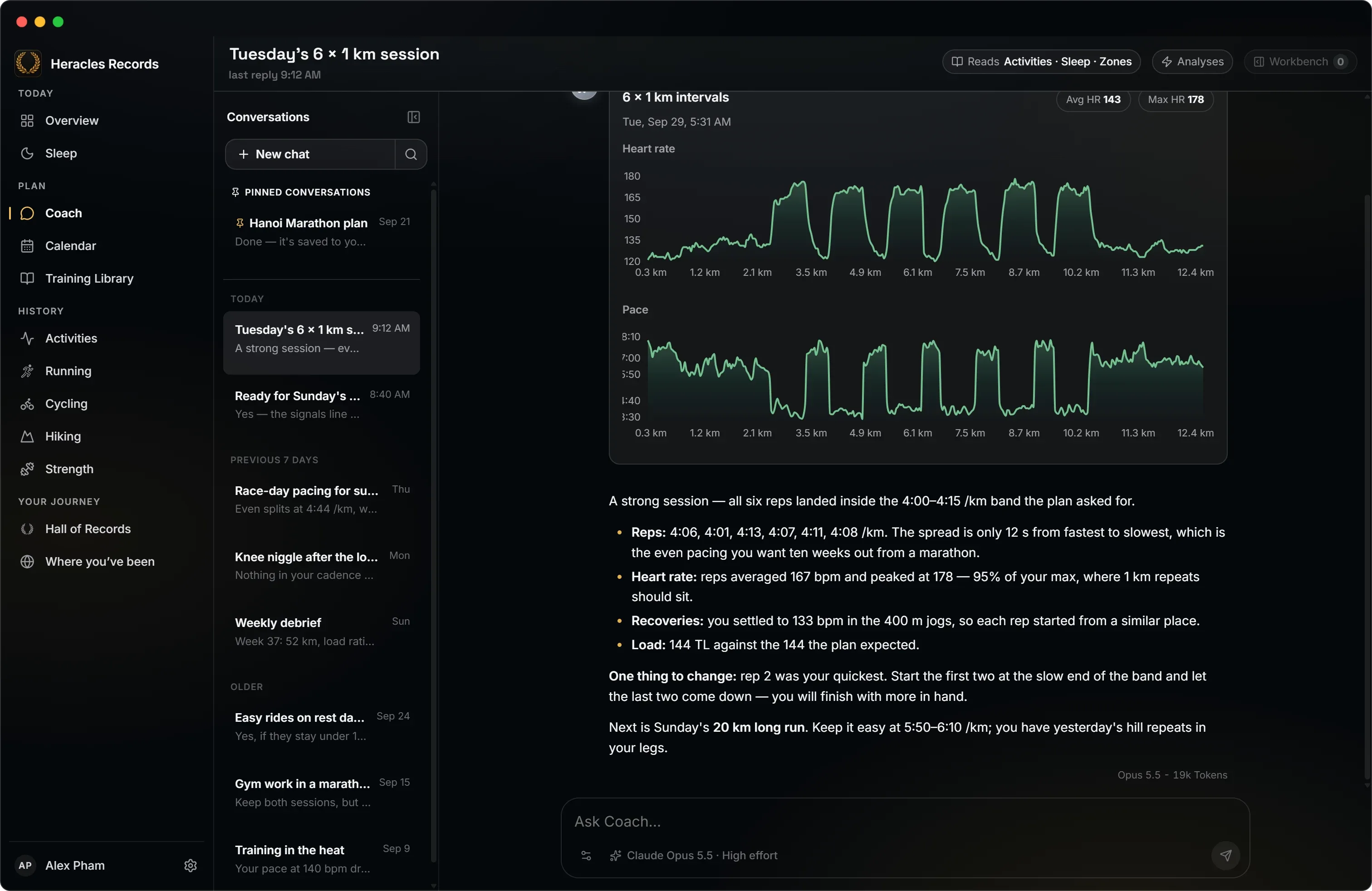This screenshot has height=891, width=1372.
Task: Open chat options sliders icon in composer
Action: [586, 856]
